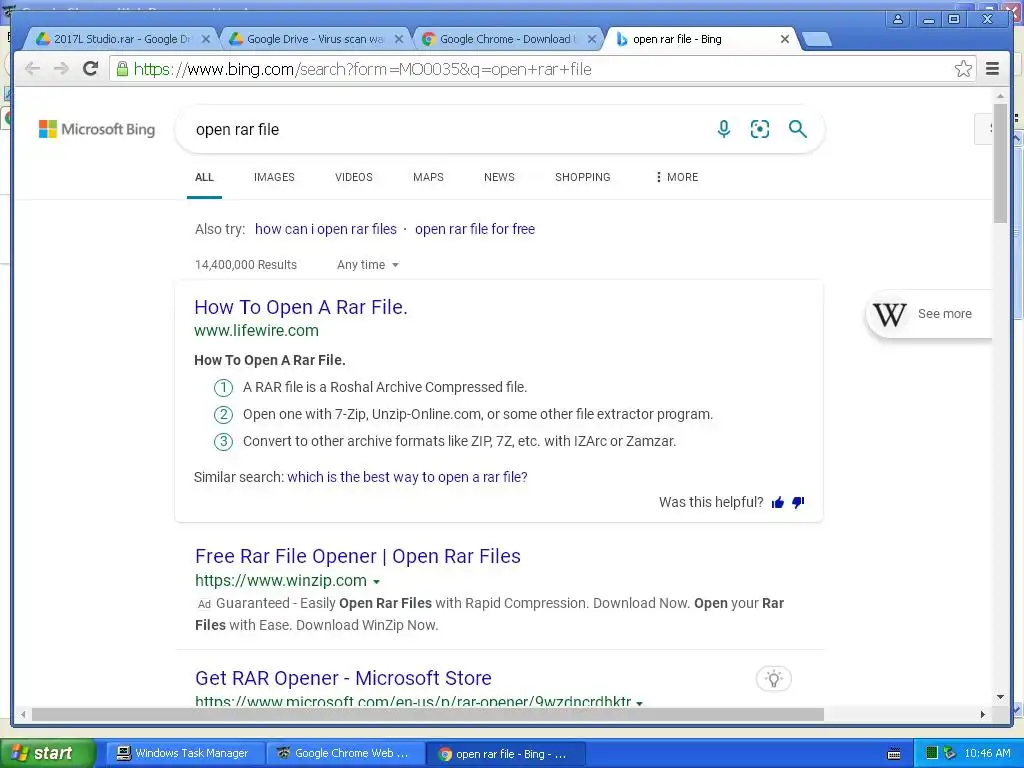Click the green monitor tray icon
The image size is (1024, 768).
932,753
